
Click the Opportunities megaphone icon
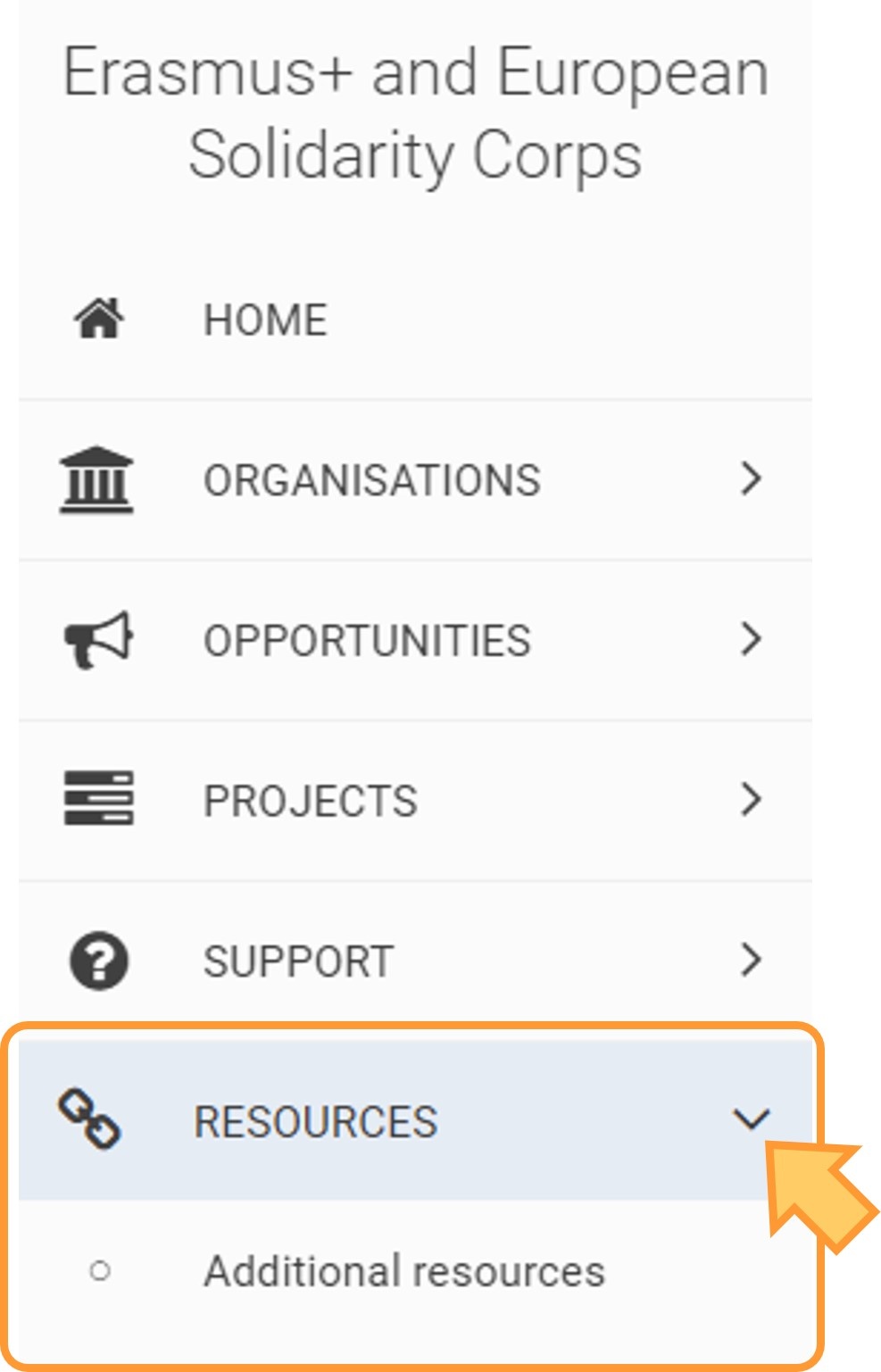[98, 639]
